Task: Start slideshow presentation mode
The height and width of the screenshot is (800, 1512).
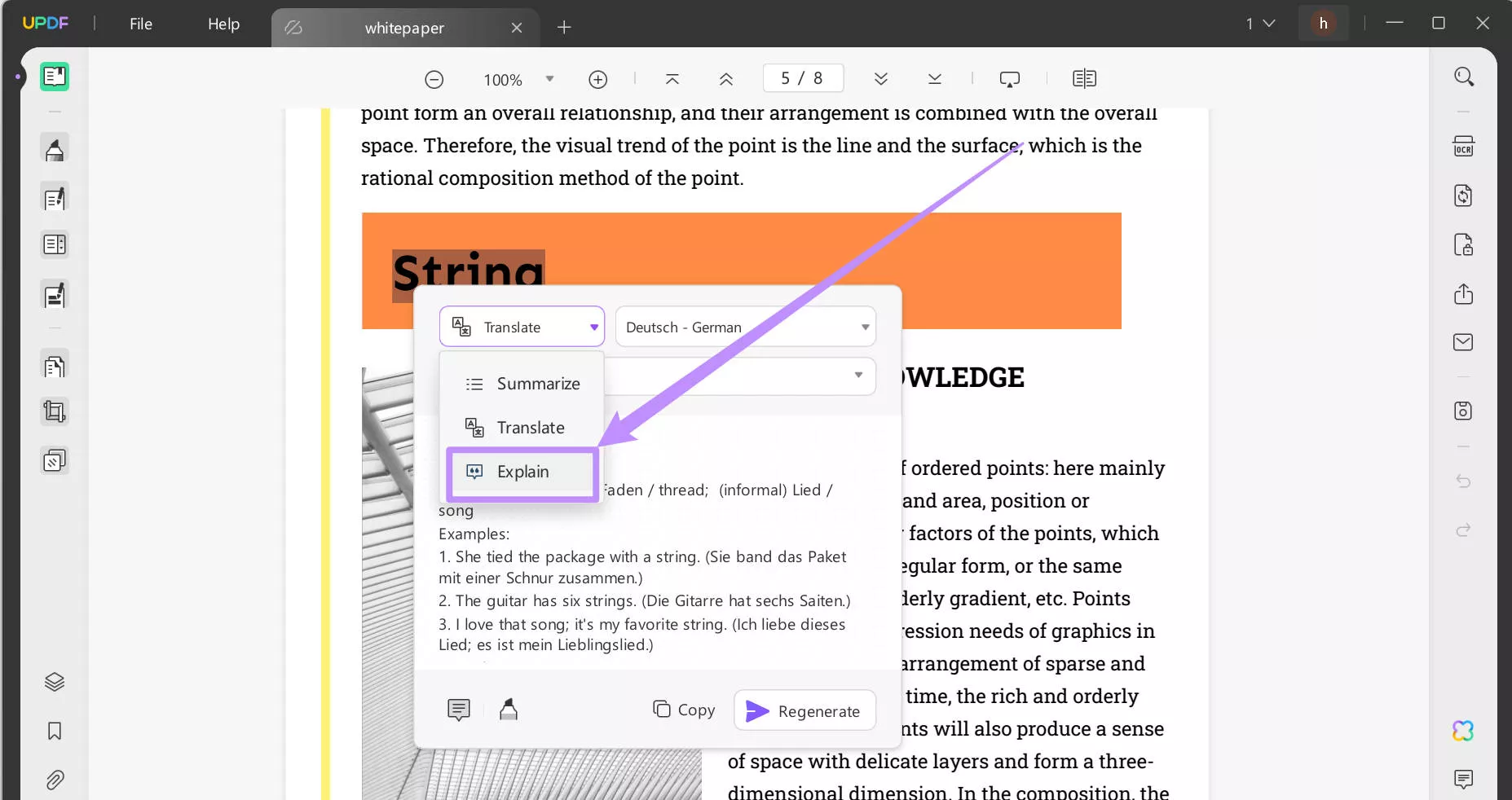Action: point(1010,79)
